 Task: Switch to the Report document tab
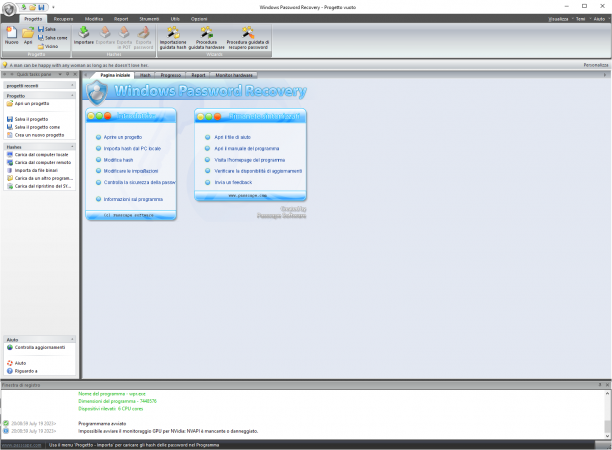click(x=198, y=75)
